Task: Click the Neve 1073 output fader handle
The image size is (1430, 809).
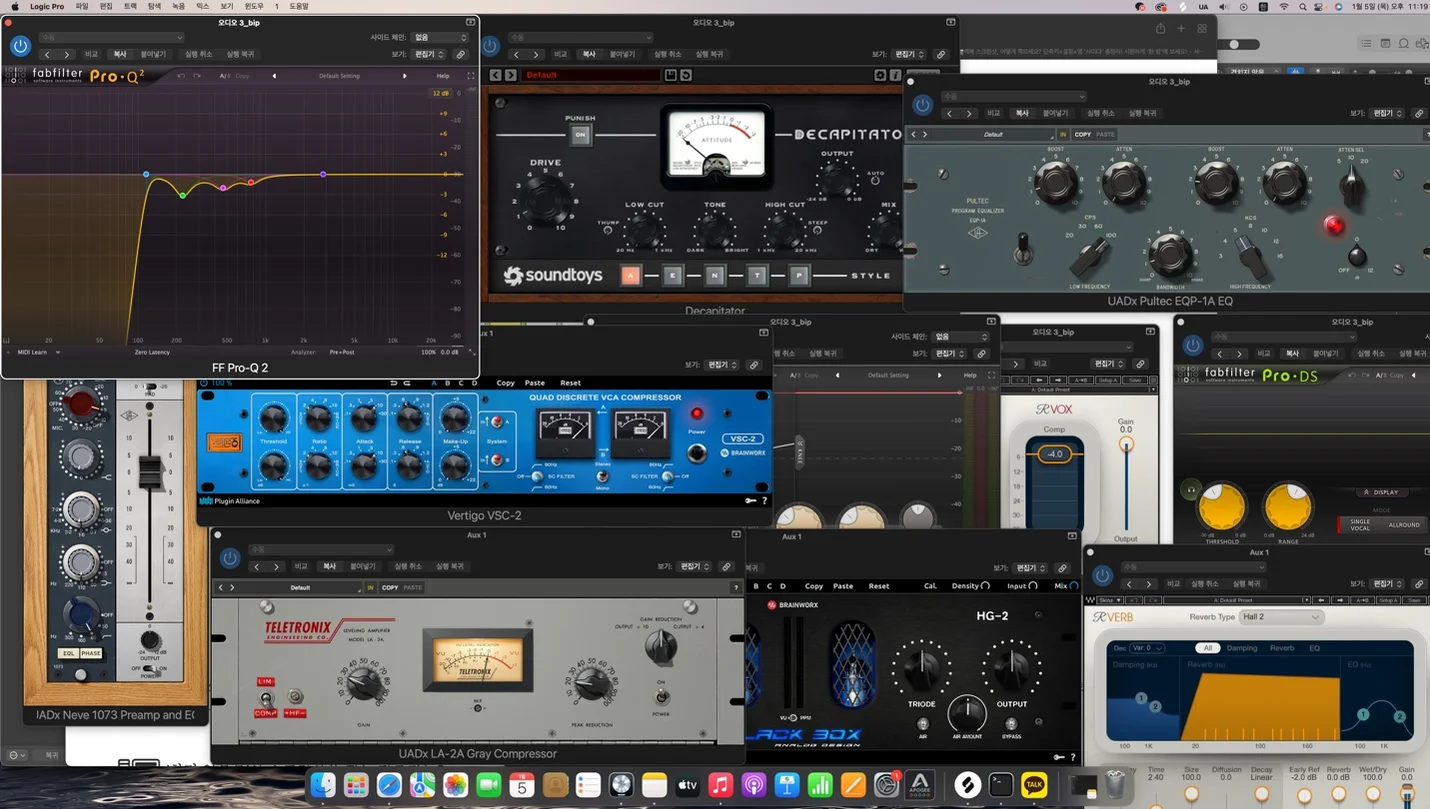Action: [x=150, y=472]
